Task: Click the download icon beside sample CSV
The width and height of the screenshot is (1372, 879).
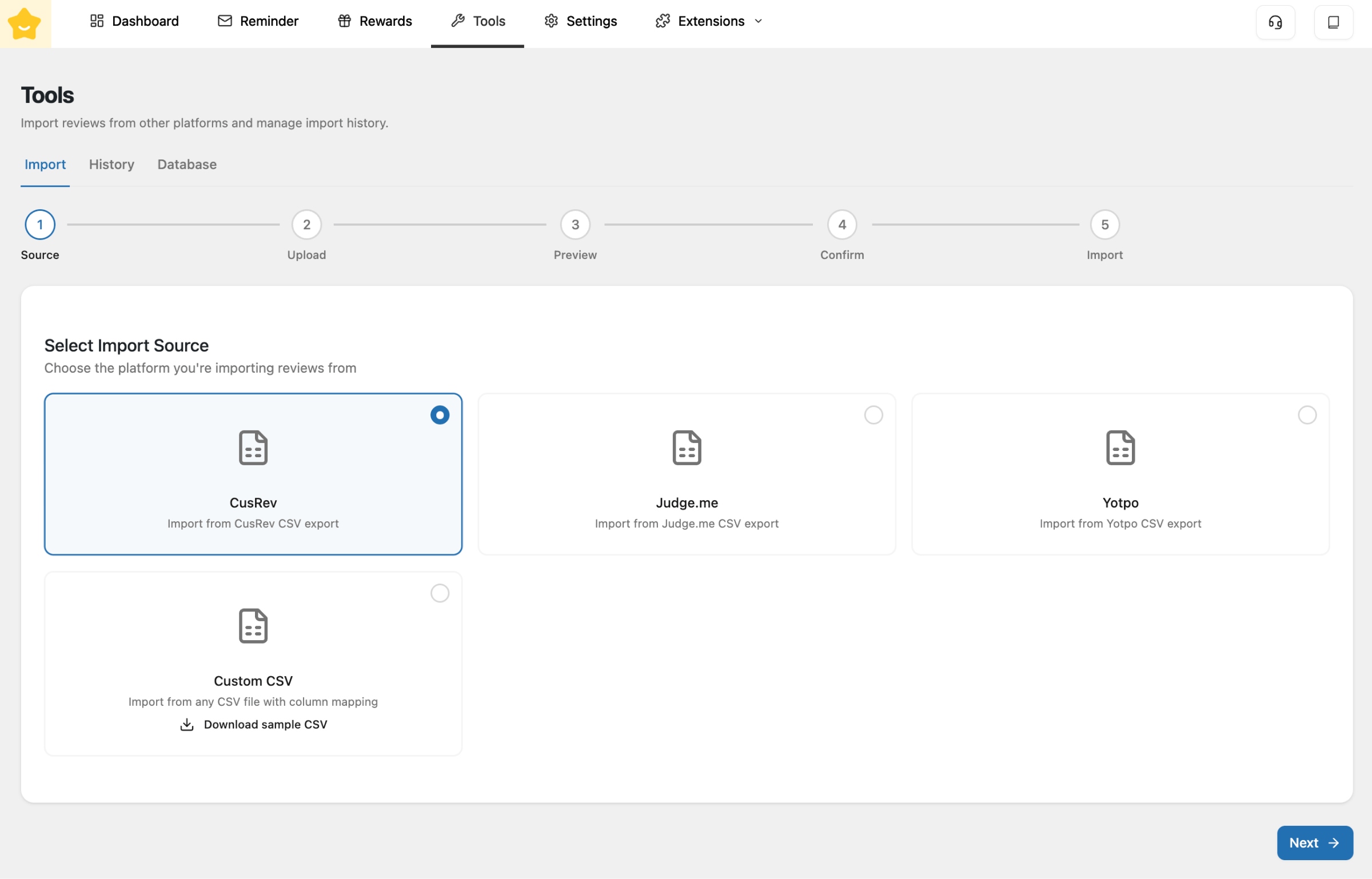Action: 187,725
